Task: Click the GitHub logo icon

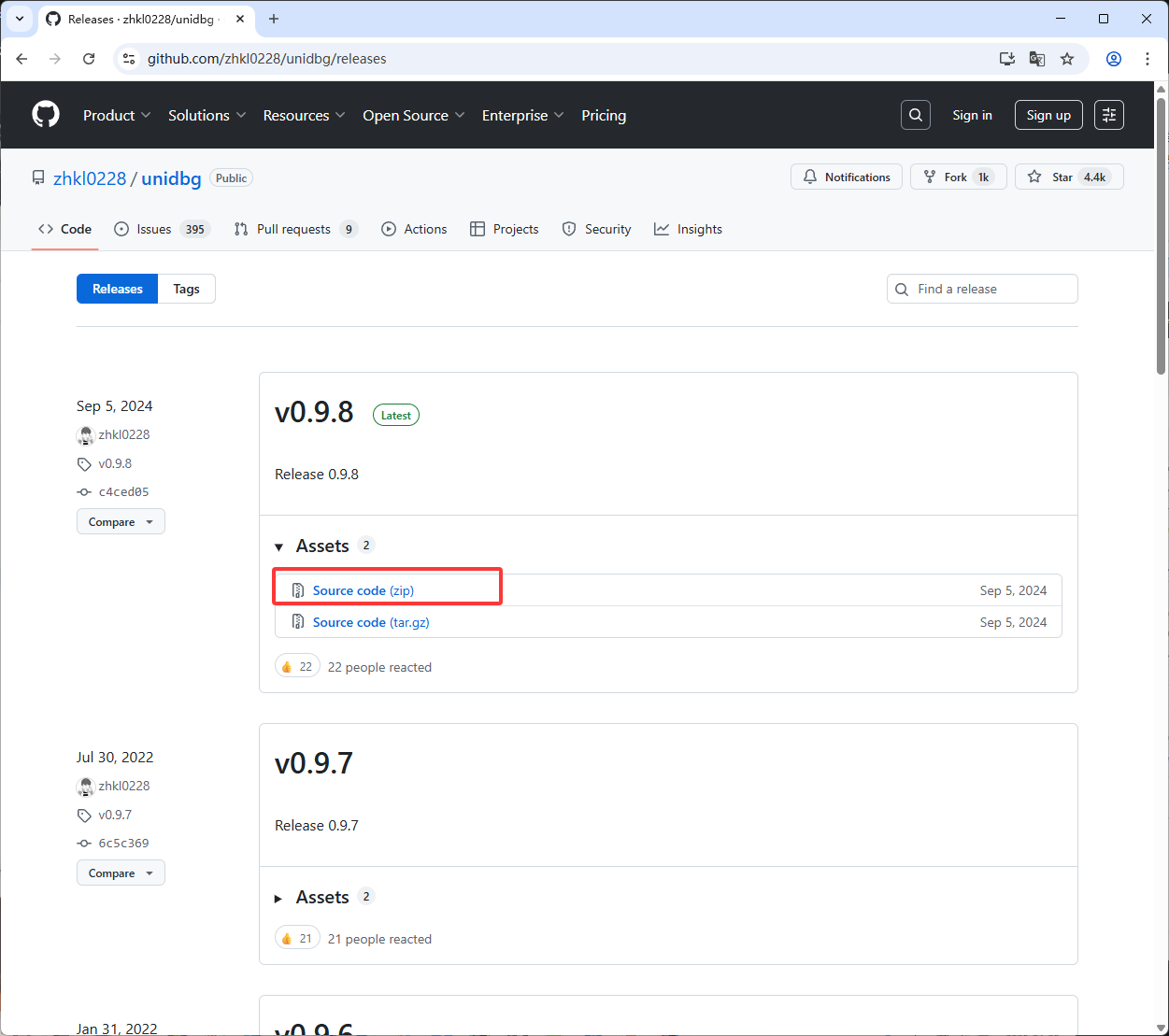Action: click(x=46, y=115)
